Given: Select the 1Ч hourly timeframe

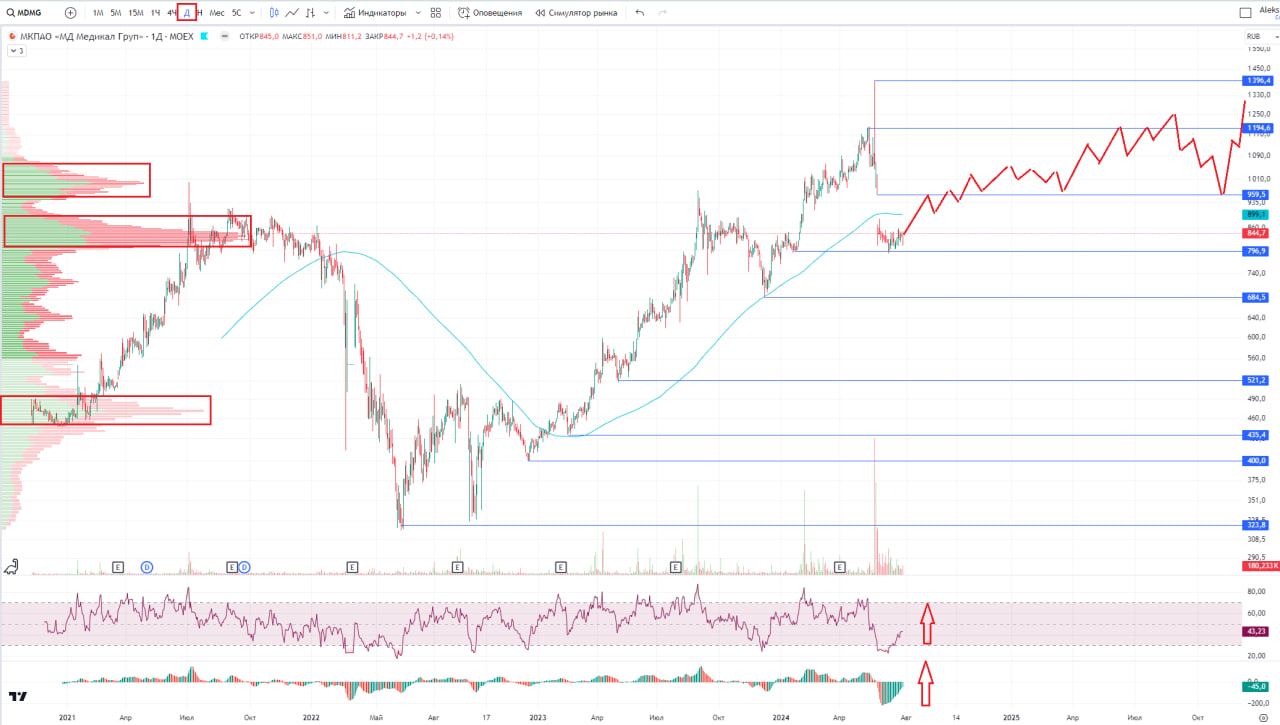Looking at the screenshot, I should pyautogui.click(x=155, y=13).
